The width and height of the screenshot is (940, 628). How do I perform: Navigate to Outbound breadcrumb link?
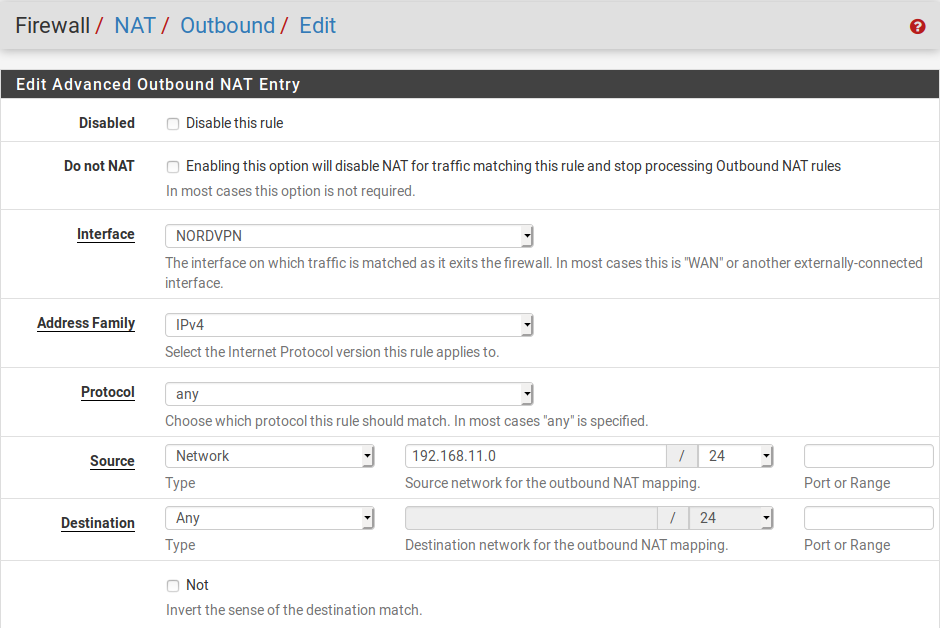pyautogui.click(x=227, y=26)
